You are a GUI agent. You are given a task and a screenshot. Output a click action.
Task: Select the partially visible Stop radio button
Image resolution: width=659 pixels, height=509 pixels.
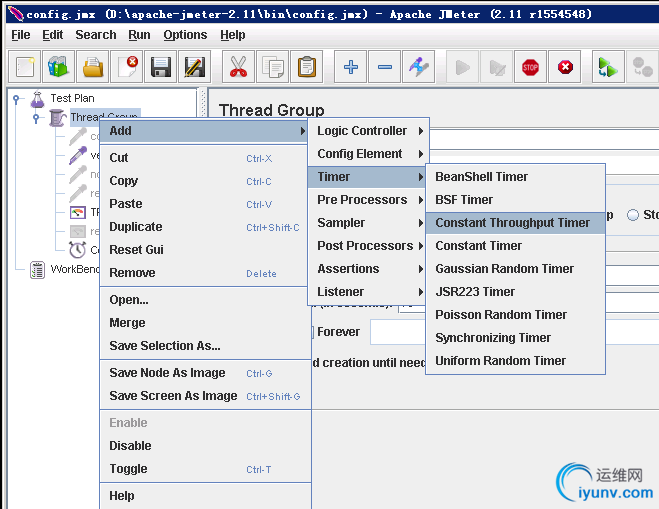click(x=633, y=215)
